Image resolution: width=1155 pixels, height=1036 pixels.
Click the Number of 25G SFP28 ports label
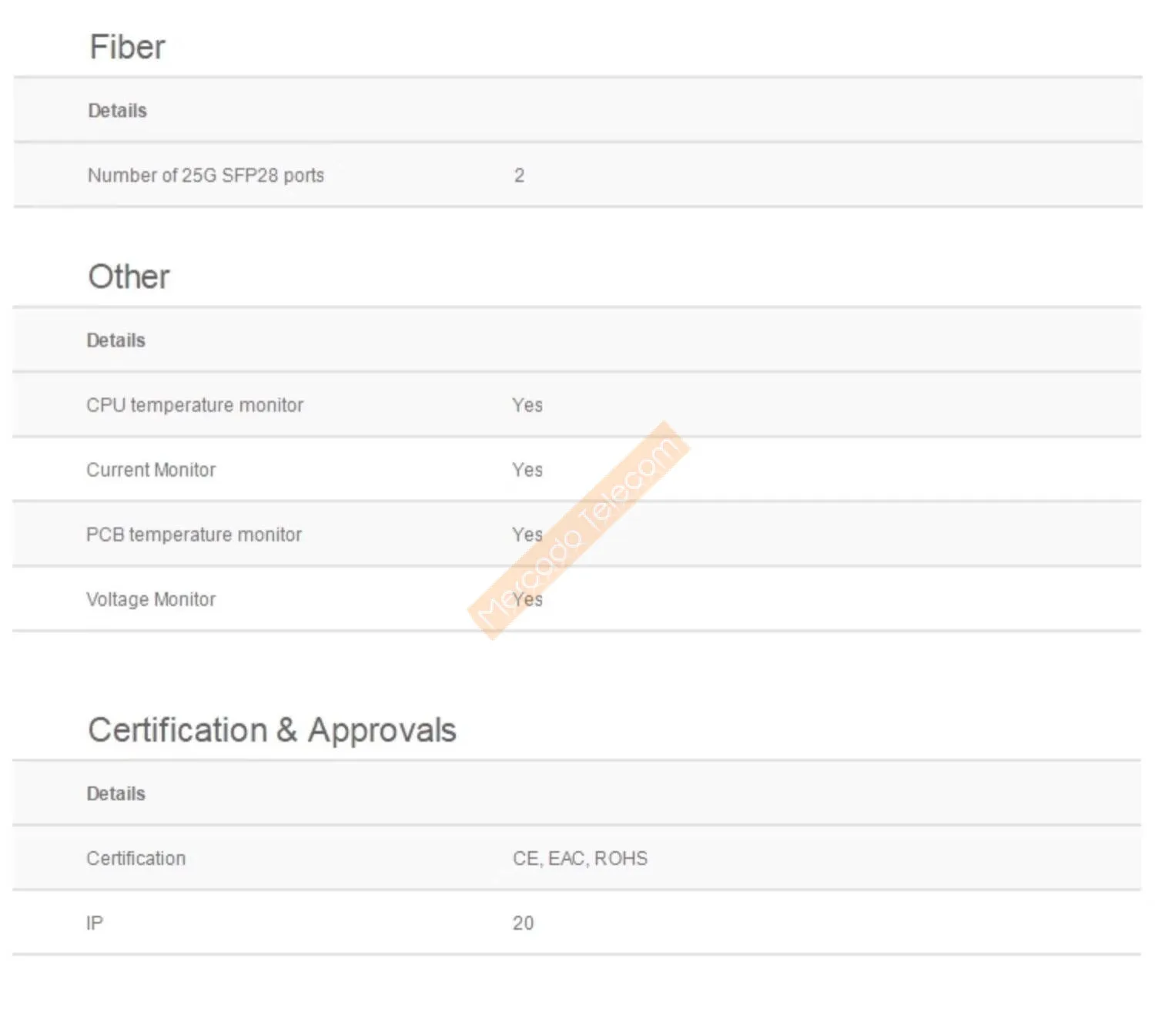206,176
